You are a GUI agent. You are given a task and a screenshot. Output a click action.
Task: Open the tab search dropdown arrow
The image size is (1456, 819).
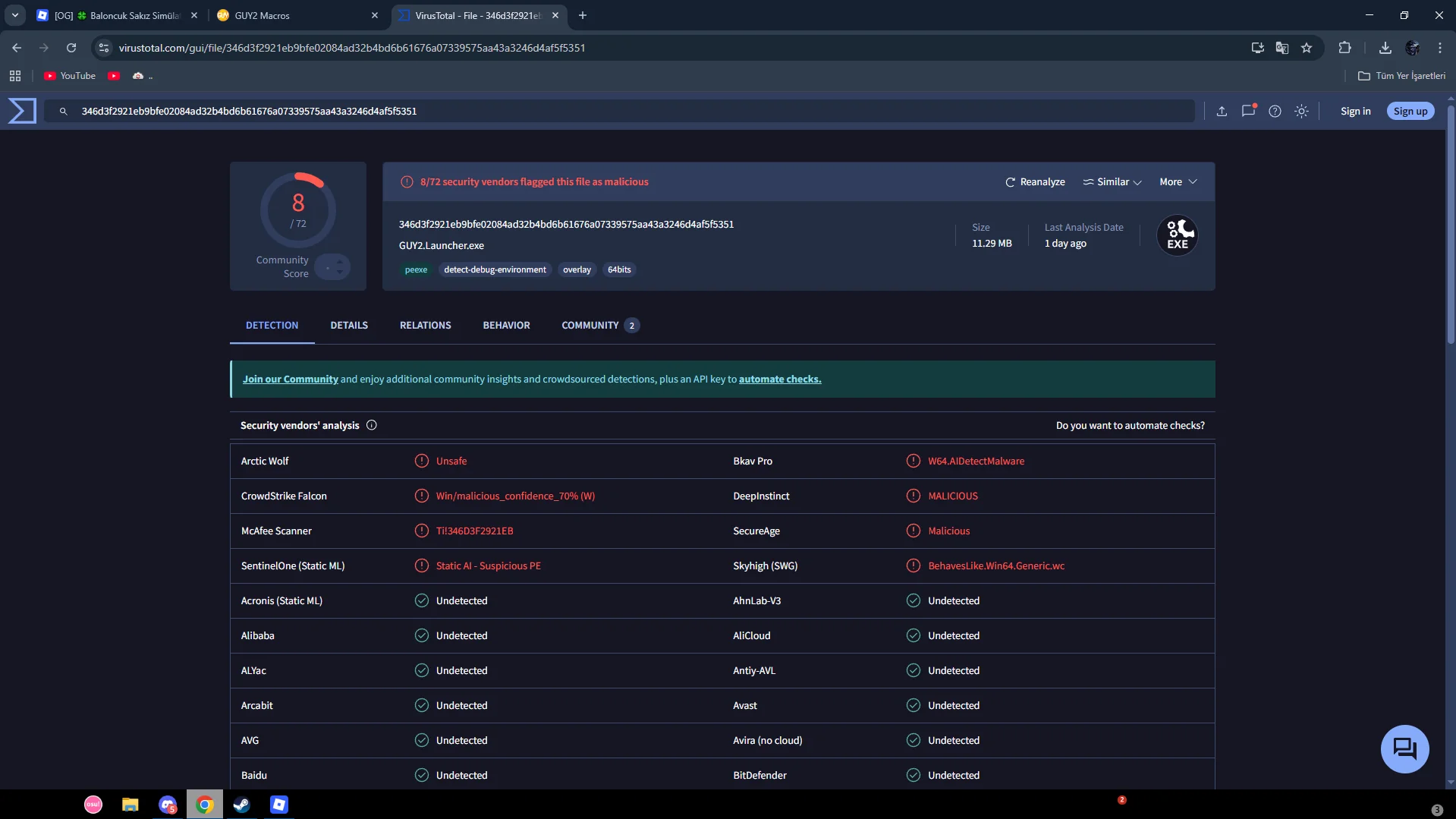(15, 15)
